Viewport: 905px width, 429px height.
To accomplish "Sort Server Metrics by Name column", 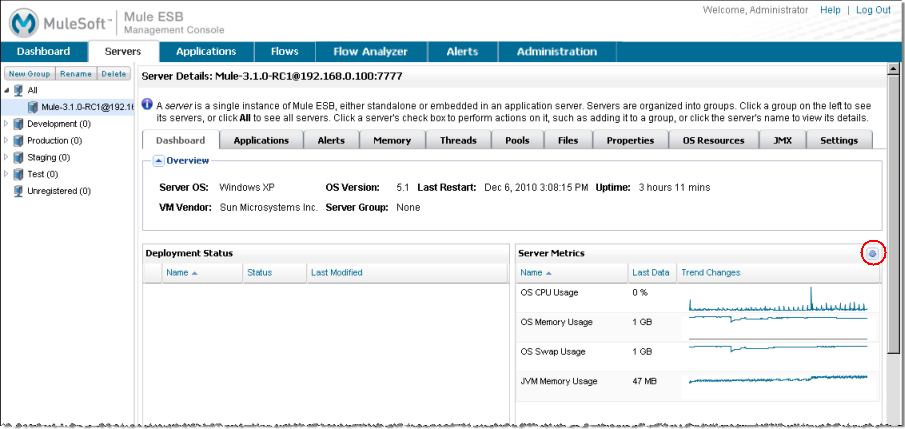I will pyautogui.click(x=535, y=272).
